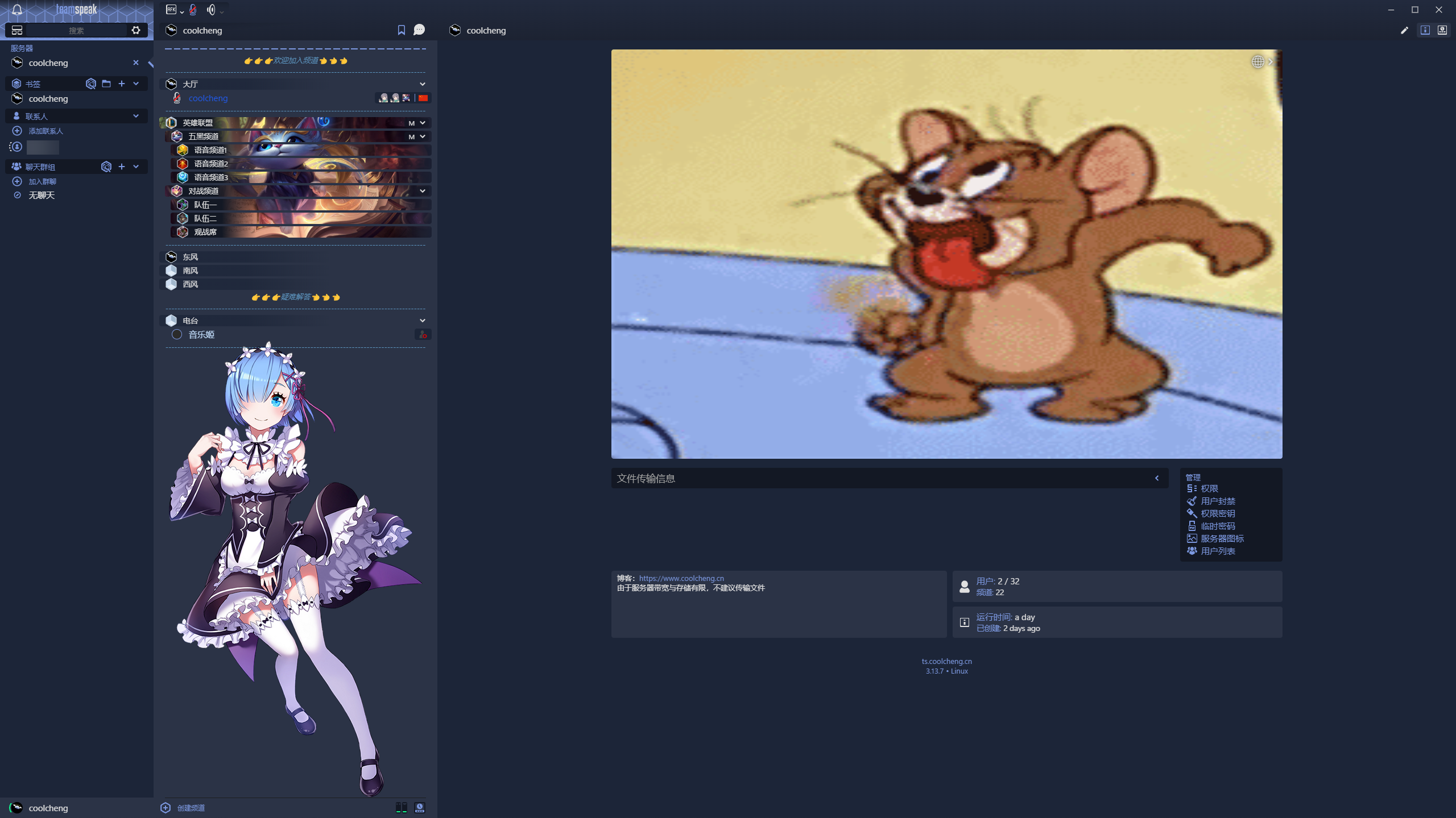
Task: Join the 队伍二 channel
Action: (x=301, y=218)
